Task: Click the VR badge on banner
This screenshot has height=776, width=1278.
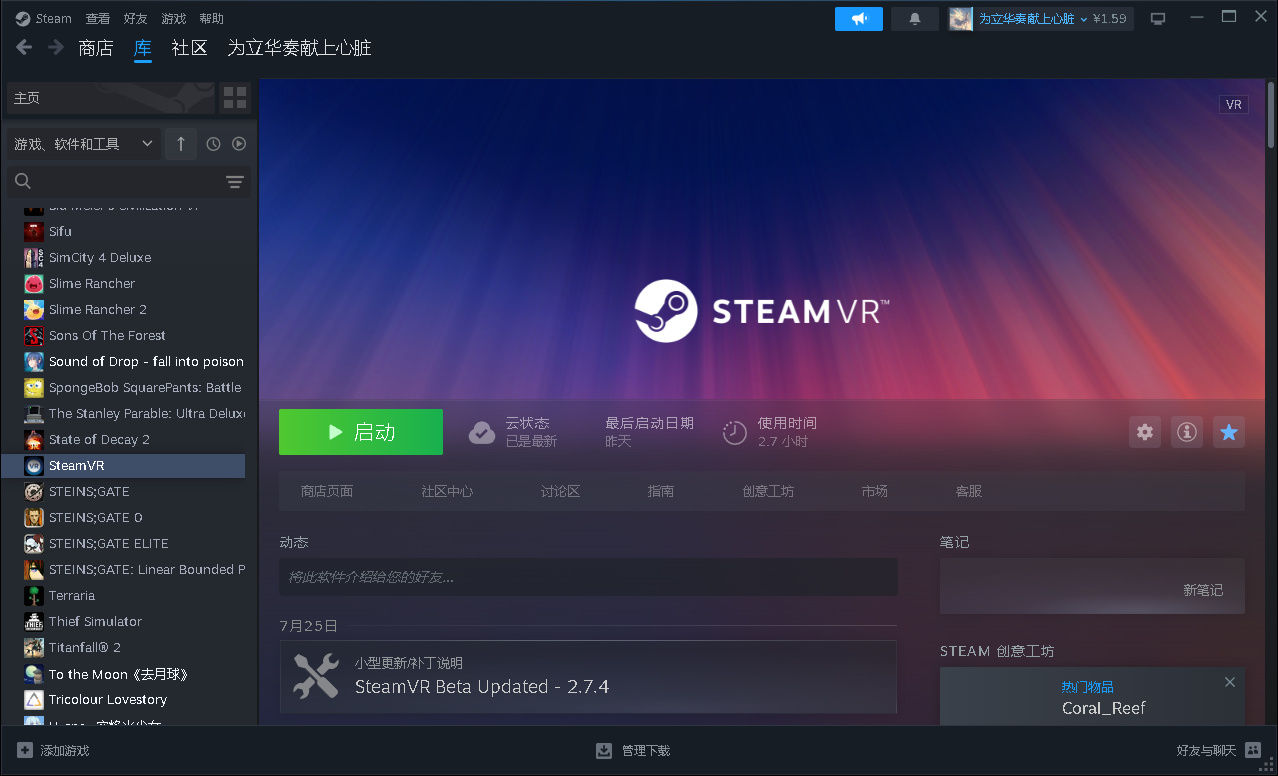Action: click(x=1234, y=104)
